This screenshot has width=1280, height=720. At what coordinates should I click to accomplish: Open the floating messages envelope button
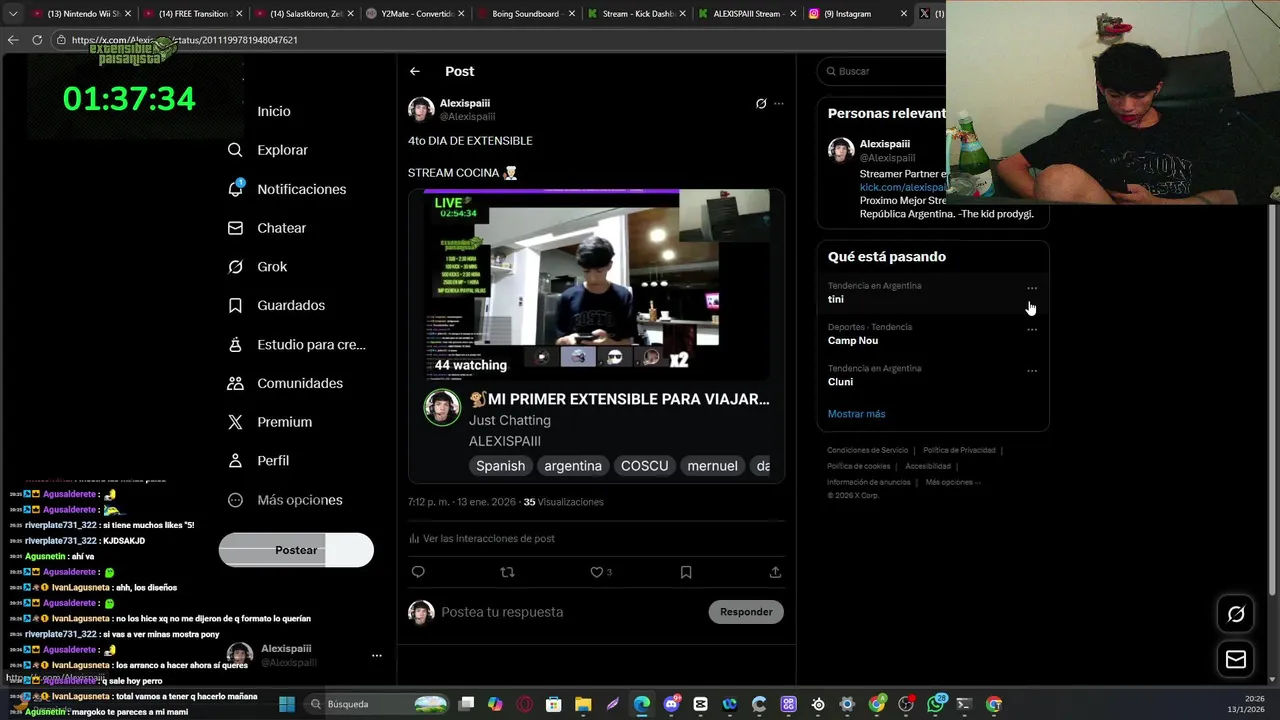click(x=1236, y=659)
